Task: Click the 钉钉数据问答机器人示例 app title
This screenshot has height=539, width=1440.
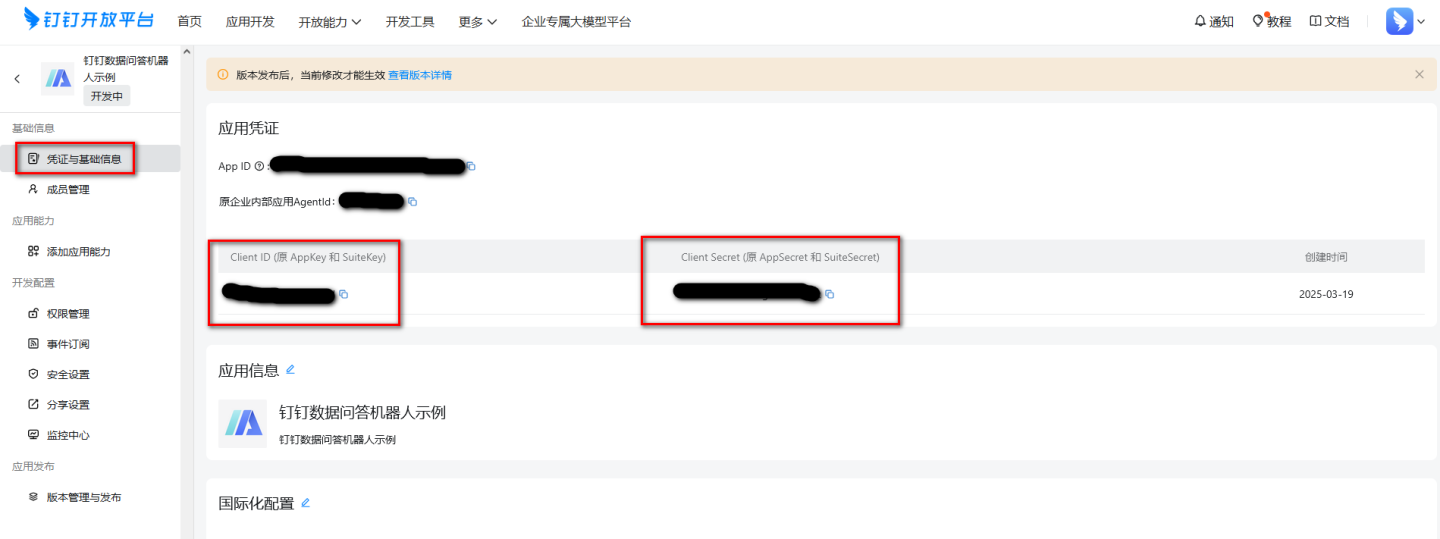Action: pyautogui.click(x=362, y=412)
